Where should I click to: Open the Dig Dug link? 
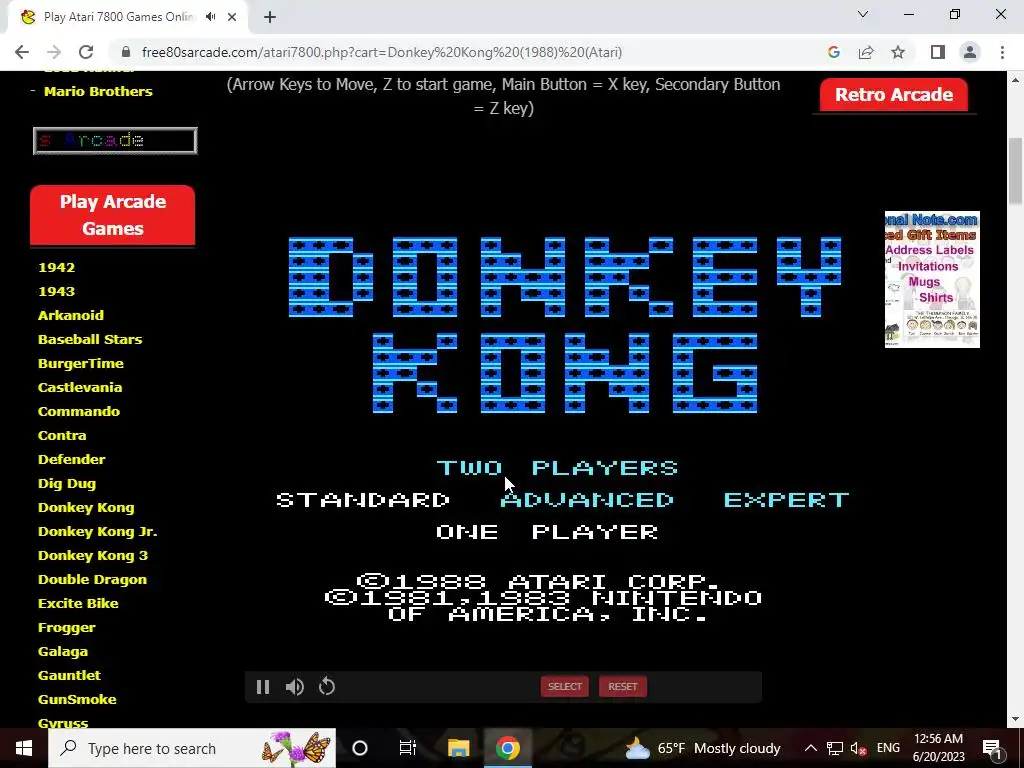[x=67, y=484]
